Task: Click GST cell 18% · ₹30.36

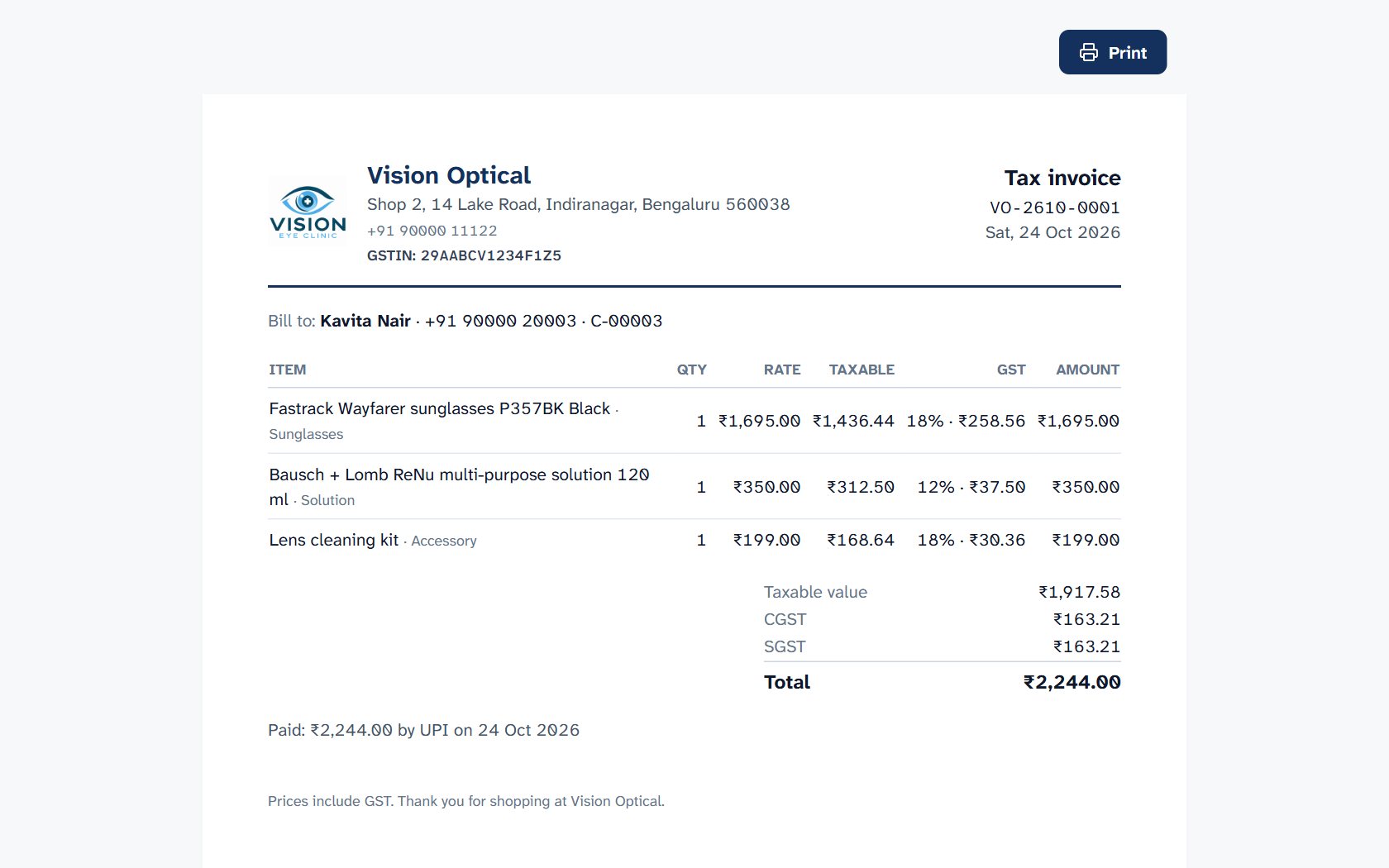Action: tap(971, 540)
